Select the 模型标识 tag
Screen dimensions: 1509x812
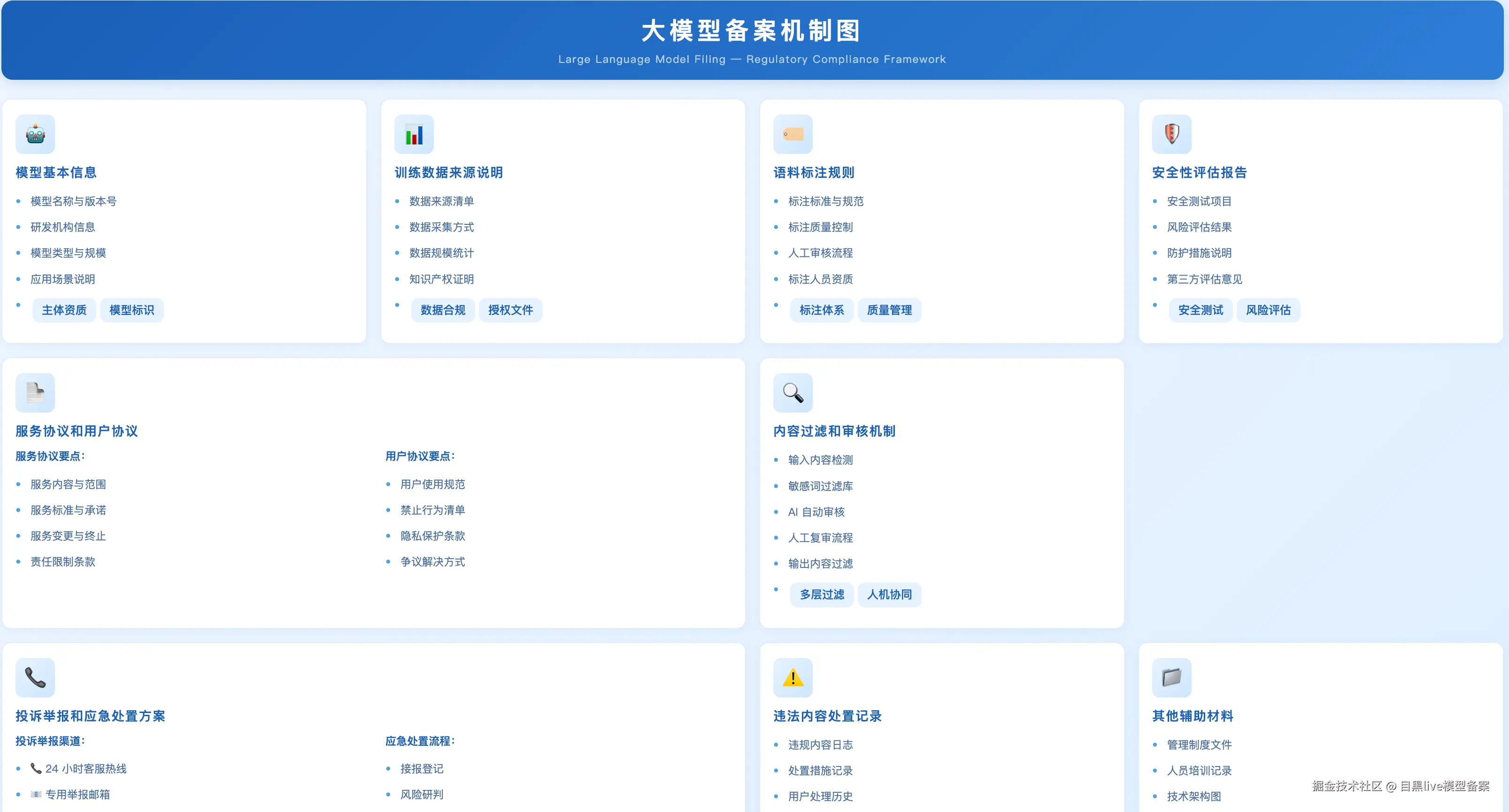(131, 310)
